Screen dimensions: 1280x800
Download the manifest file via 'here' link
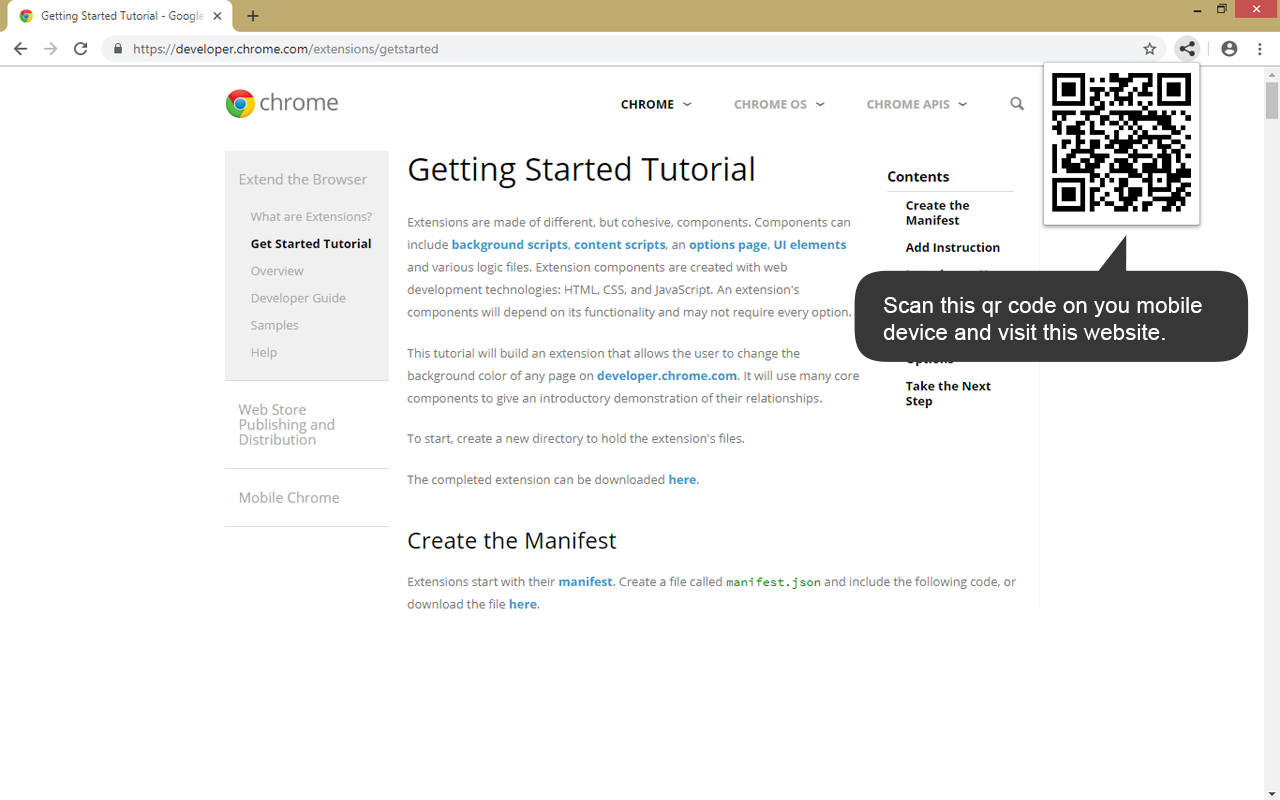[x=523, y=604]
